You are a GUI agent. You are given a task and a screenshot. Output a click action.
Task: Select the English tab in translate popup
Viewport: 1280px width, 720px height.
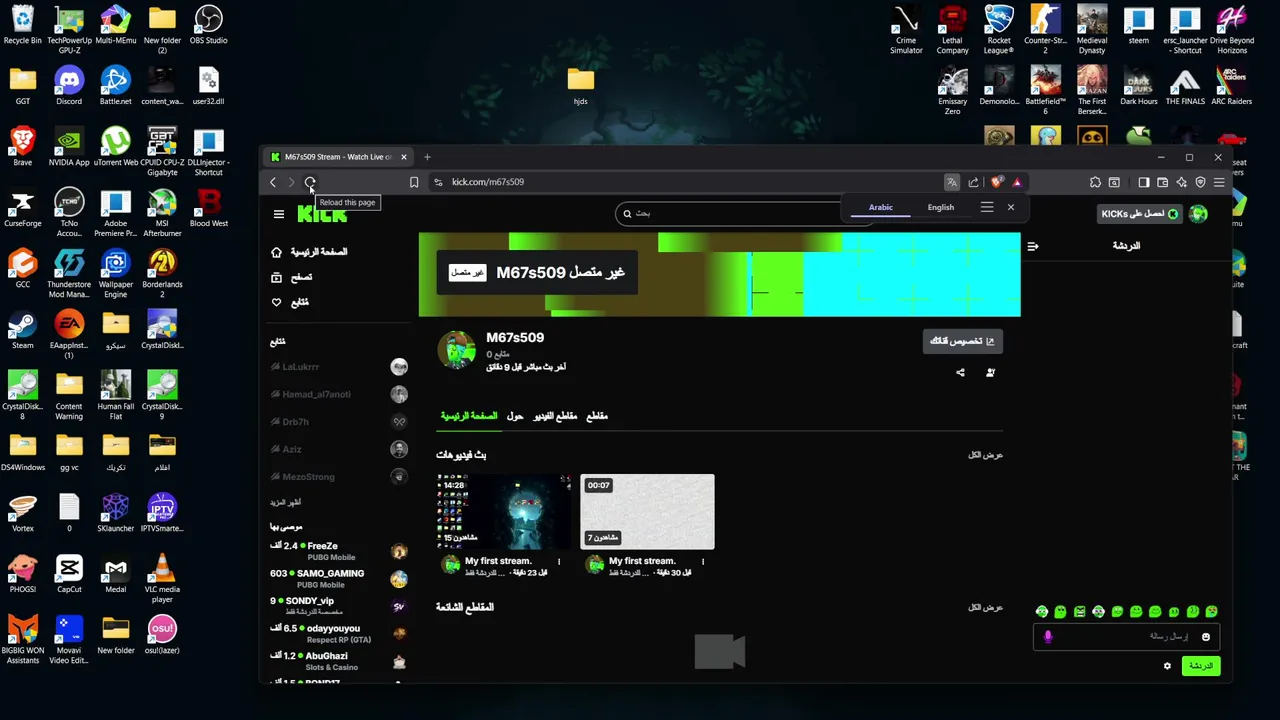941,207
